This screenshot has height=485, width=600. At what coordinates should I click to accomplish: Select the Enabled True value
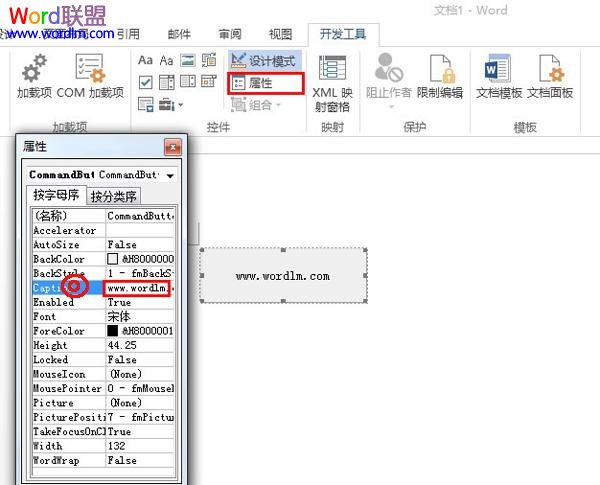(140, 302)
